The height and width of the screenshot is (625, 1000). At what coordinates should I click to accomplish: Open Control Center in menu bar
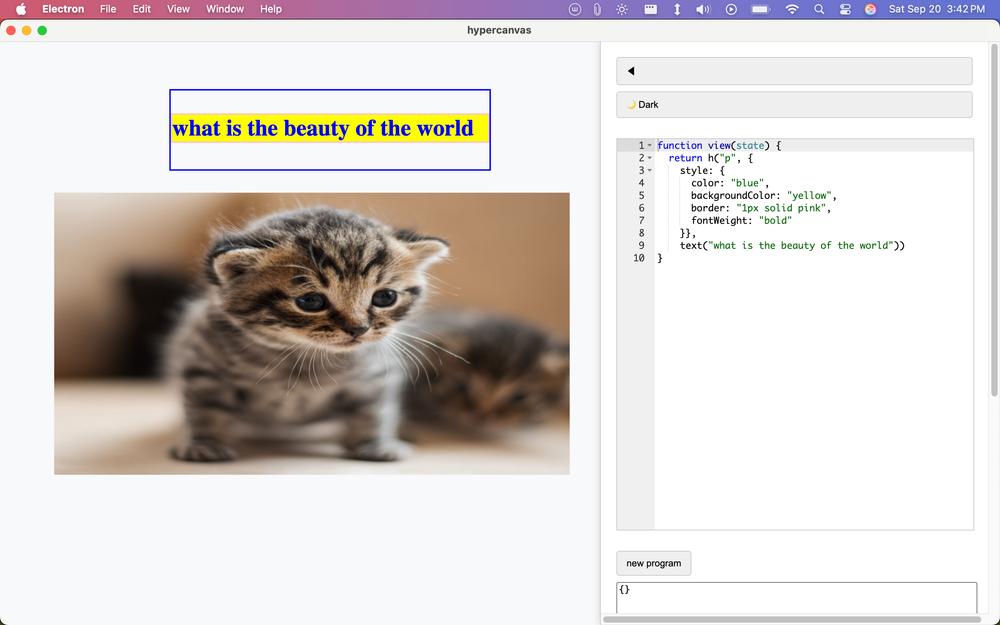(845, 9)
